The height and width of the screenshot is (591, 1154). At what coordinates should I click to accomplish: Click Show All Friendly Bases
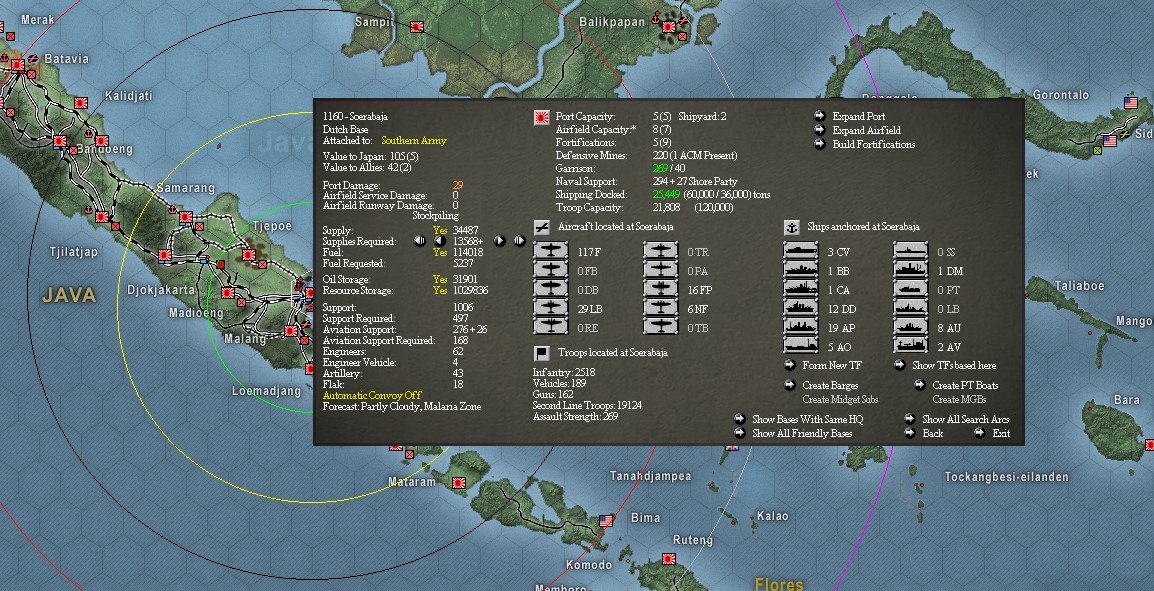pyautogui.click(x=801, y=433)
